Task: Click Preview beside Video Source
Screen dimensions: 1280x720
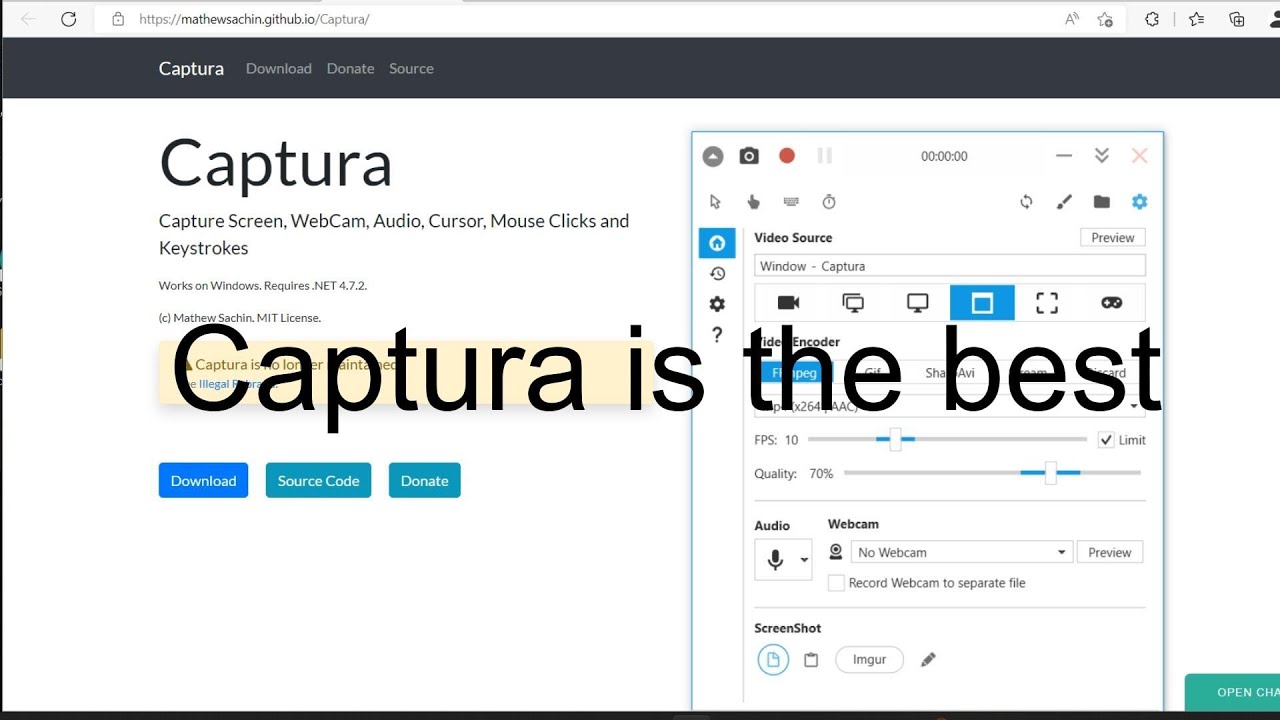Action: (1113, 238)
